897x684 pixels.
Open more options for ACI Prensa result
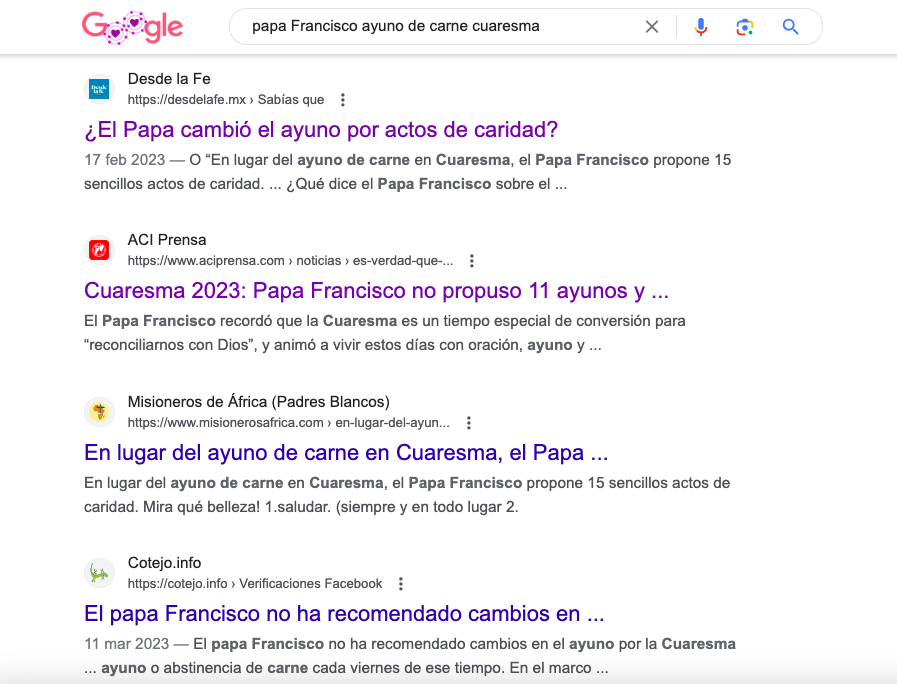pos(472,261)
